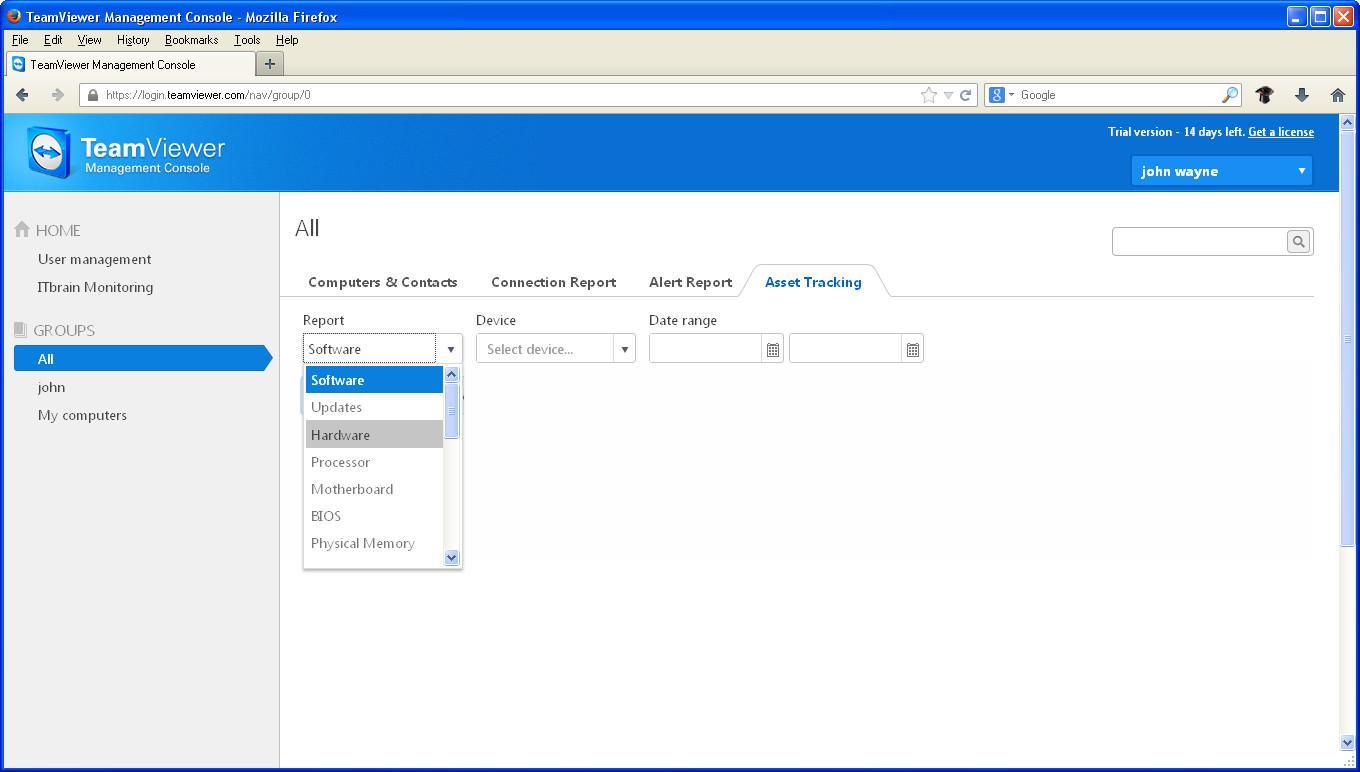
Task: Open the Report dropdown arrow
Action: [450, 349]
